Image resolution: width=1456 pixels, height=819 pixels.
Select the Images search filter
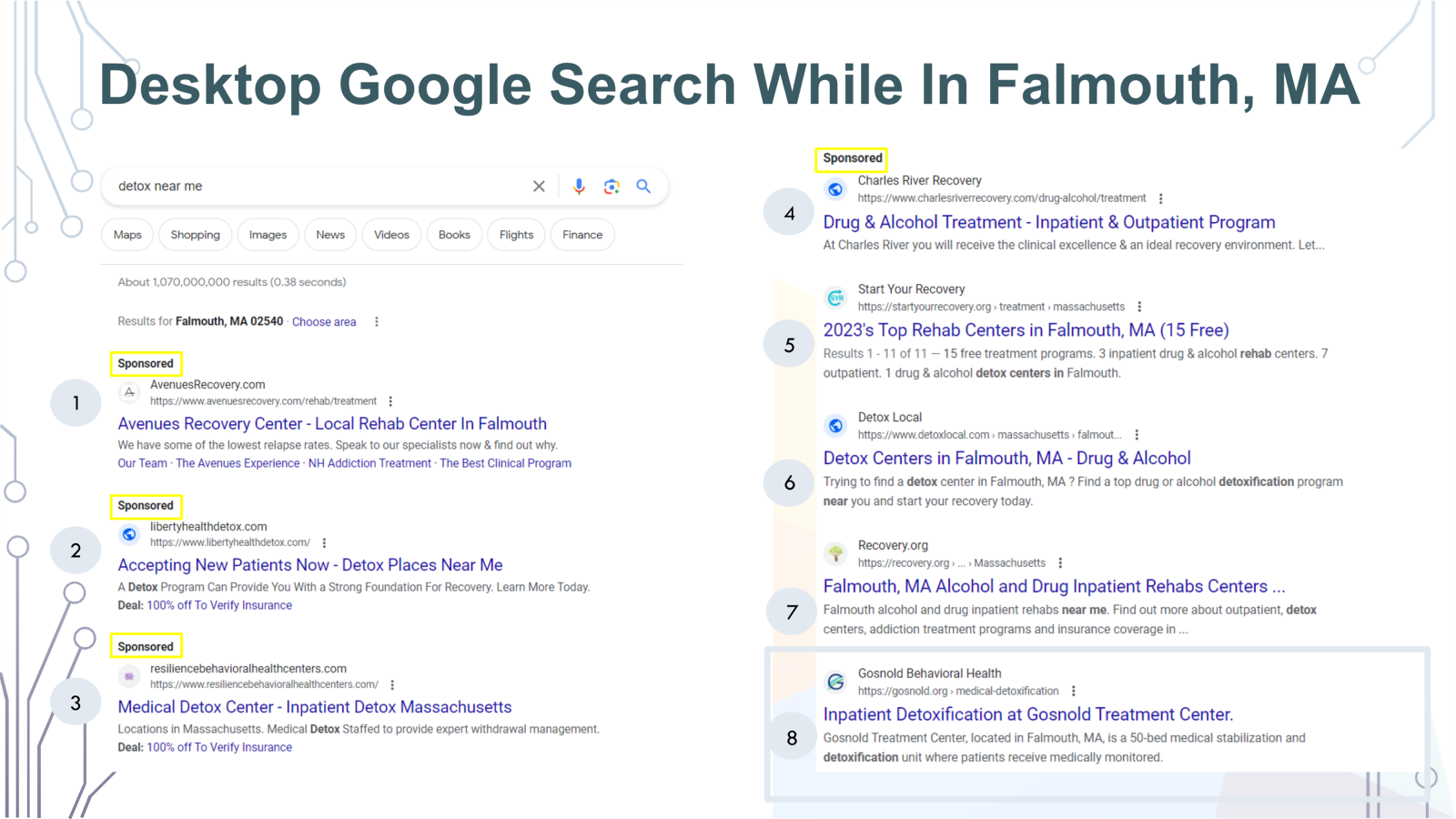[268, 235]
